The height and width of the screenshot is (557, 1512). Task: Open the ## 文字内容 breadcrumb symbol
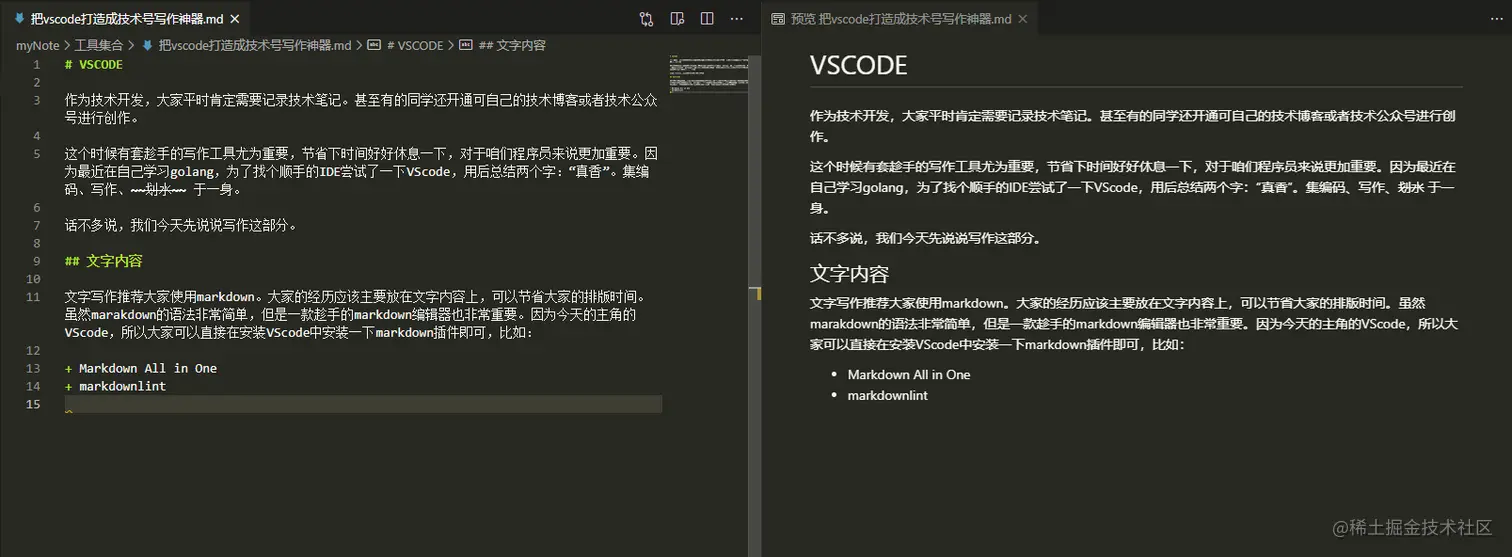512,45
